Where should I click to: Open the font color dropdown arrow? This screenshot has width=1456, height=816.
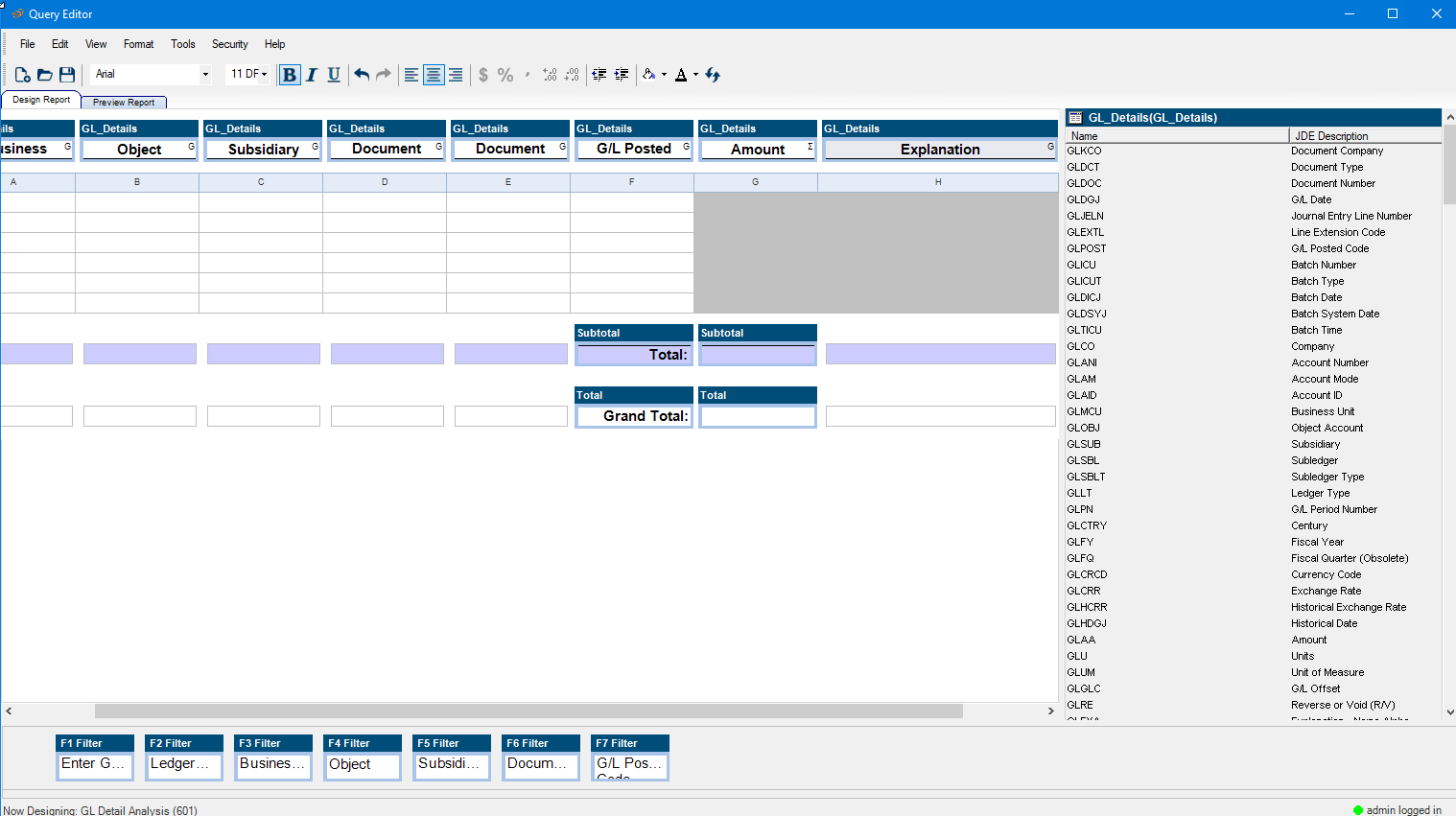[x=694, y=75]
